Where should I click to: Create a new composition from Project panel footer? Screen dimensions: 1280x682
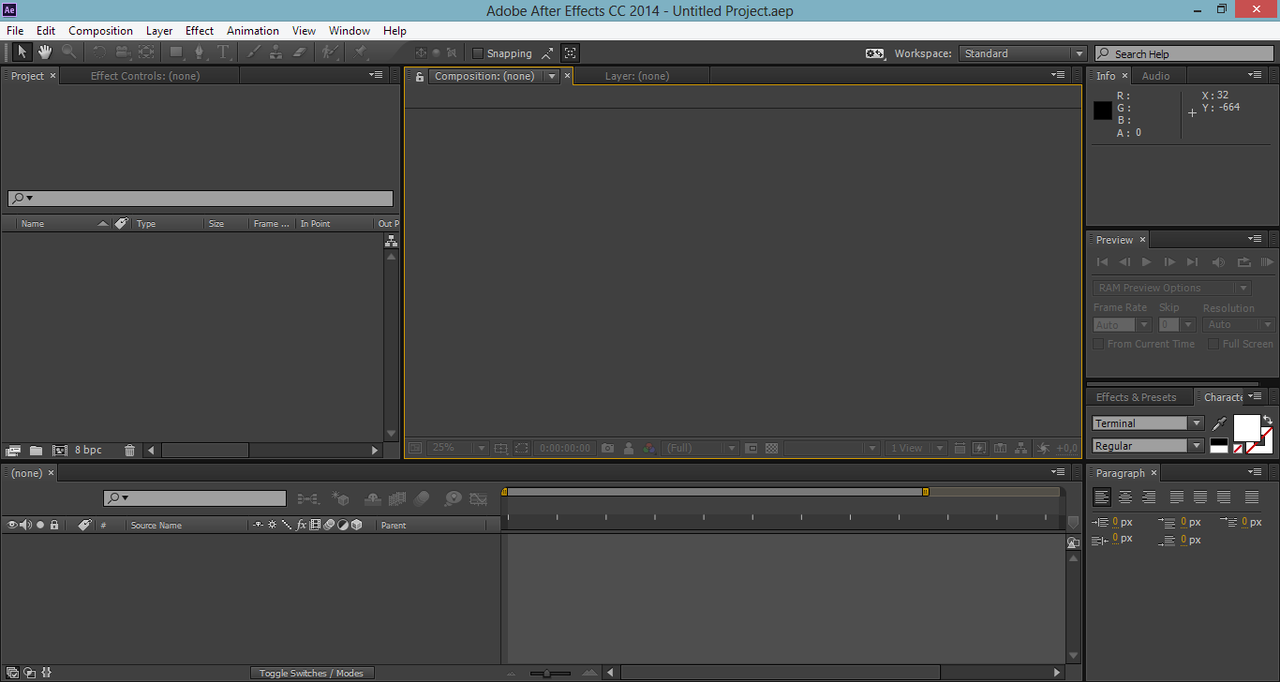tap(59, 451)
